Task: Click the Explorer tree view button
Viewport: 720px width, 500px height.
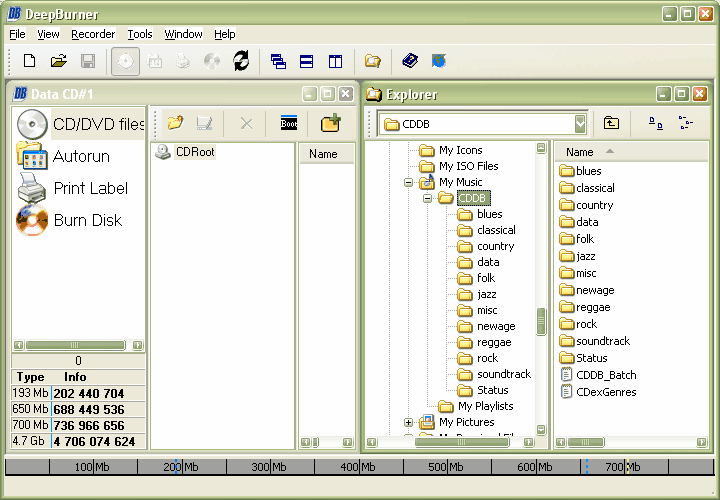Action: coord(686,123)
